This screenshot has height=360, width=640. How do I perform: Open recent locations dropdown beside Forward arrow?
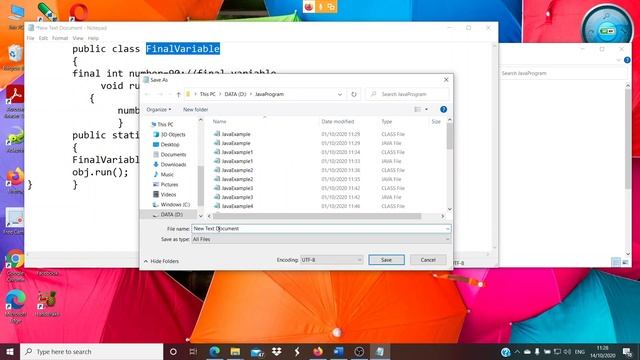(x=170, y=94)
